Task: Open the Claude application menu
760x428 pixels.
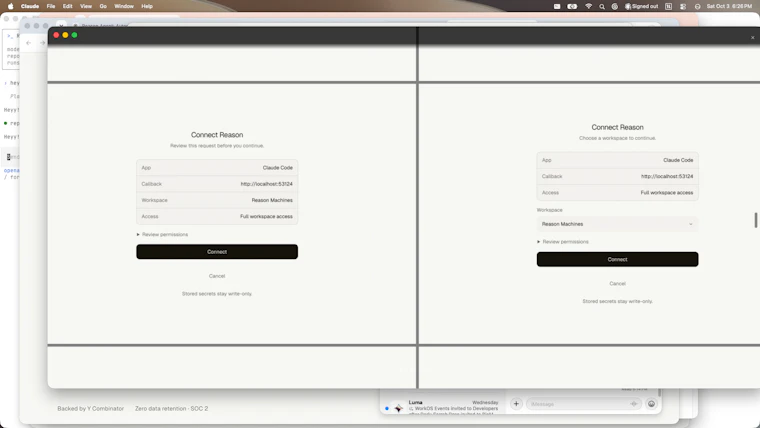Action: [x=30, y=6]
